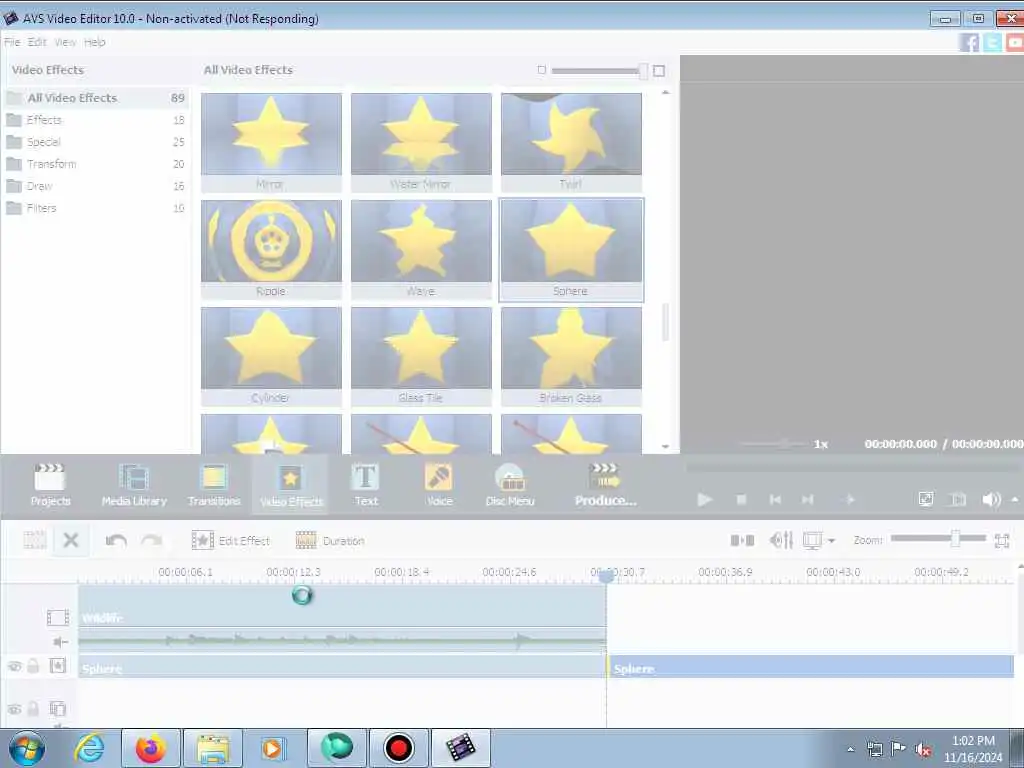Select the Special folder
The height and width of the screenshot is (768, 1024).
(x=96, y=142)
